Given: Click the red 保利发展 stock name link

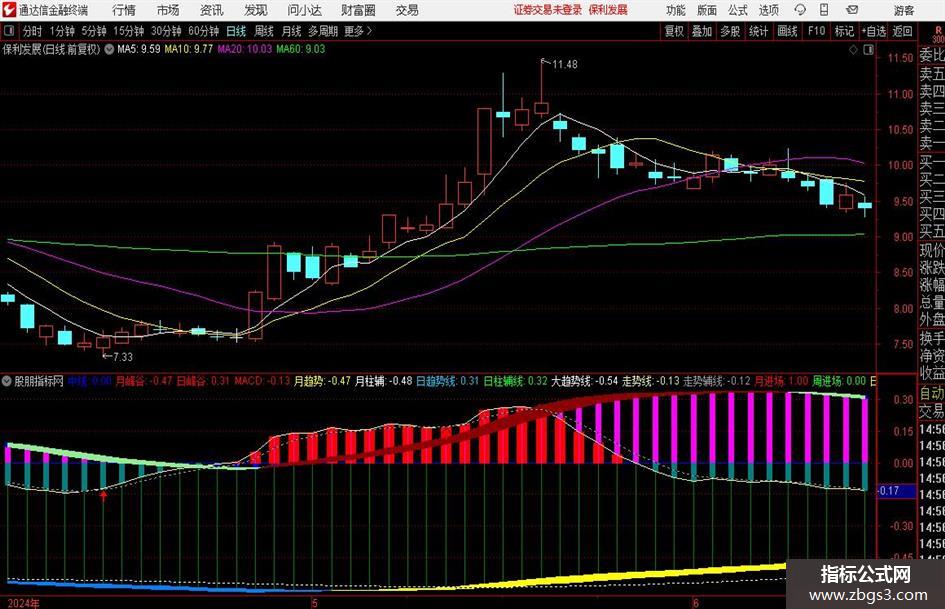Looking at the screenshot, I should (x=608, y=10).
